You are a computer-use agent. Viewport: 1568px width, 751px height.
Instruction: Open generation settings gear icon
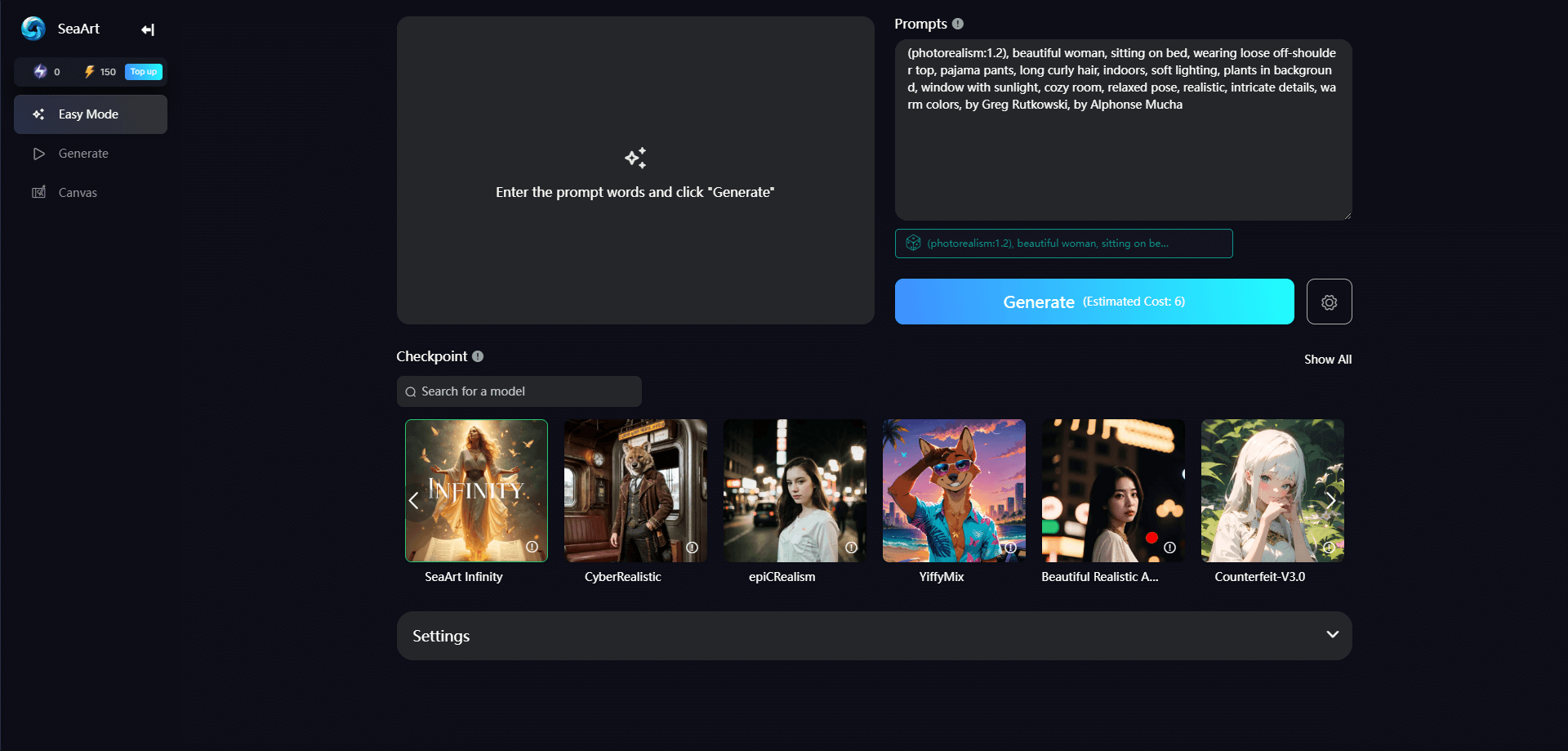[1329, 302]
